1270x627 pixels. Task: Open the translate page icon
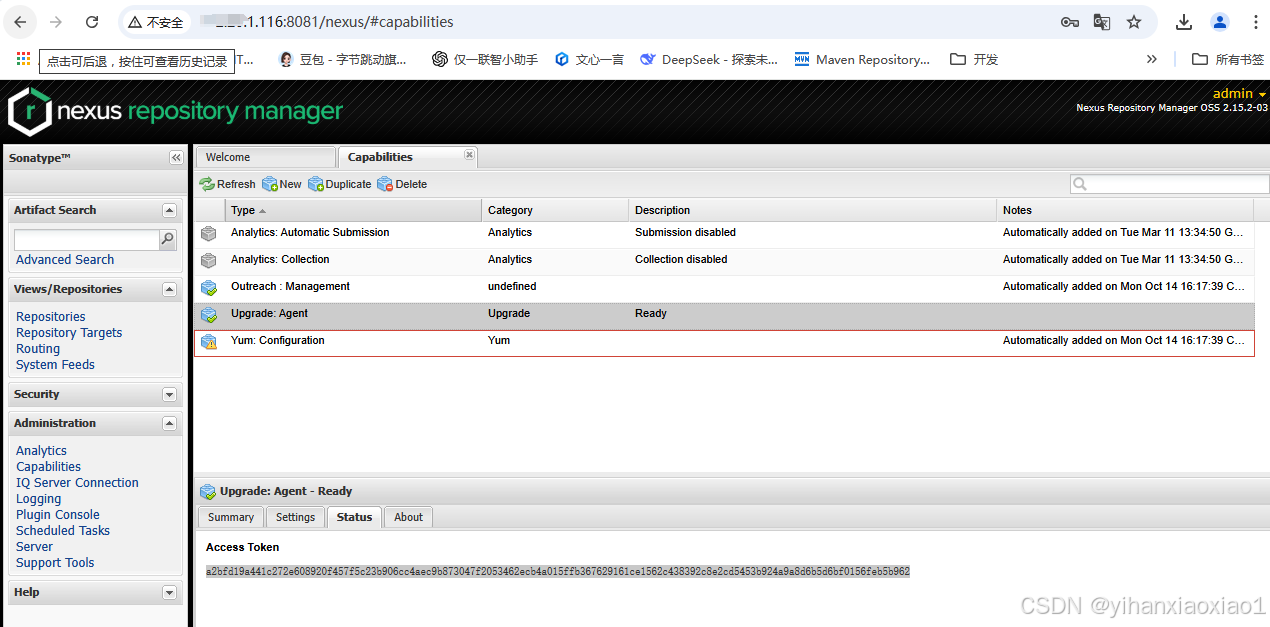pyautogui.click(x=1101, y=22)
